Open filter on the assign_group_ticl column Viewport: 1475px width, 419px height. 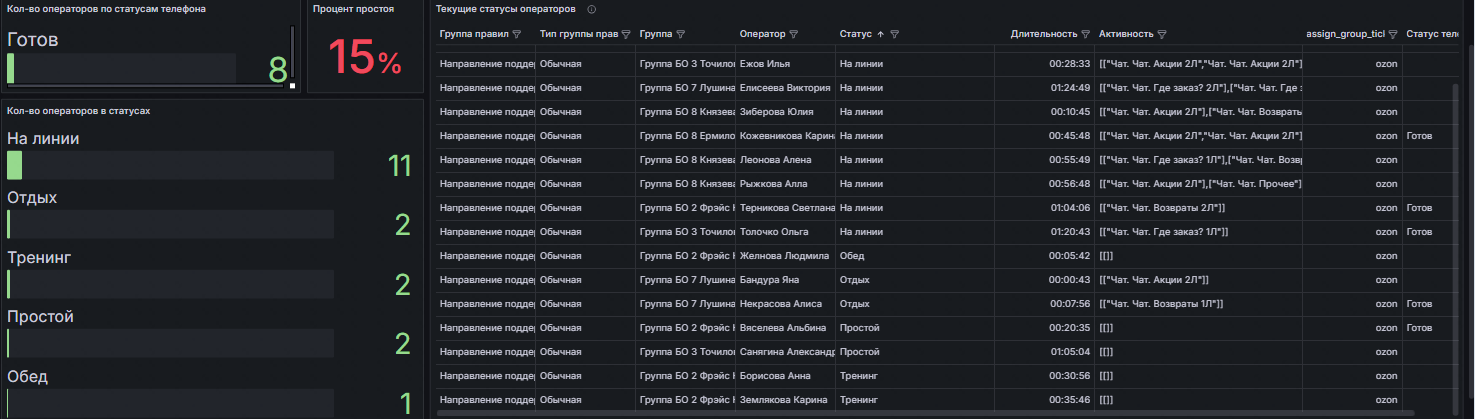[1393, 34]
